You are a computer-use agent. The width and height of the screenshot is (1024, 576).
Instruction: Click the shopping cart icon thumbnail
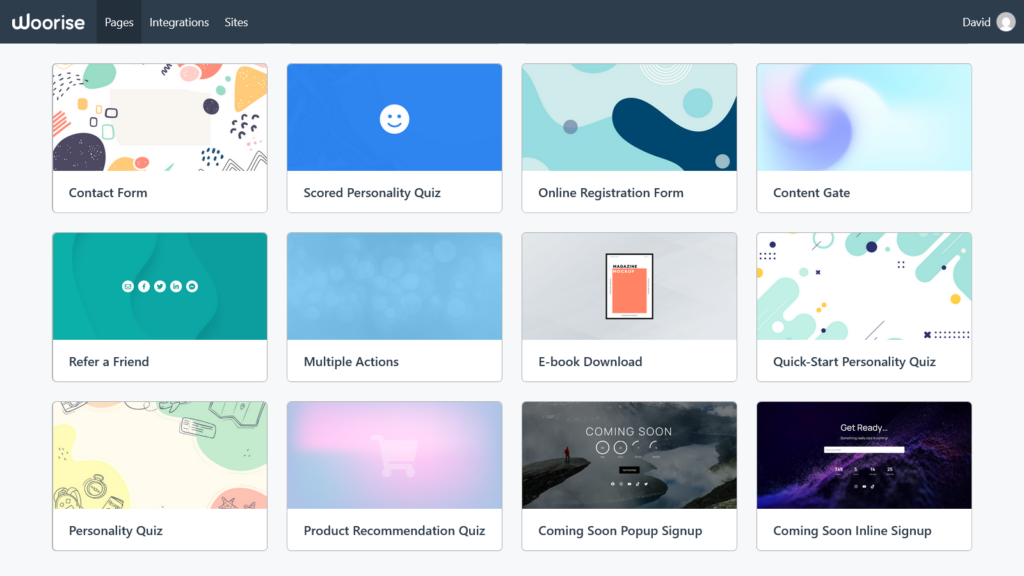click(394, 455)
